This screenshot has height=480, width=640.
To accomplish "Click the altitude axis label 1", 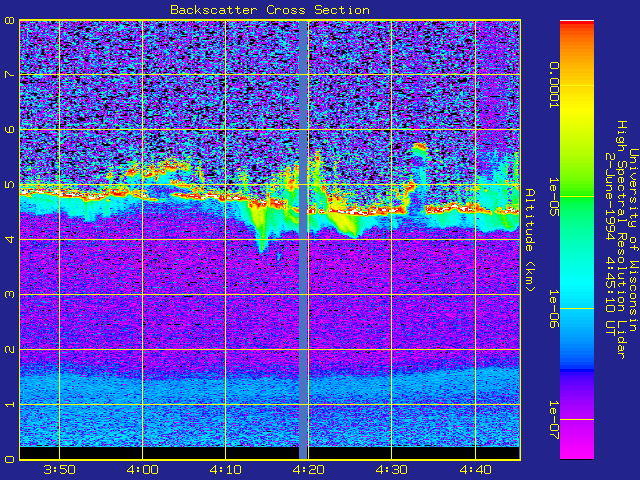I will pyautogui.click(x=9, y=404).
